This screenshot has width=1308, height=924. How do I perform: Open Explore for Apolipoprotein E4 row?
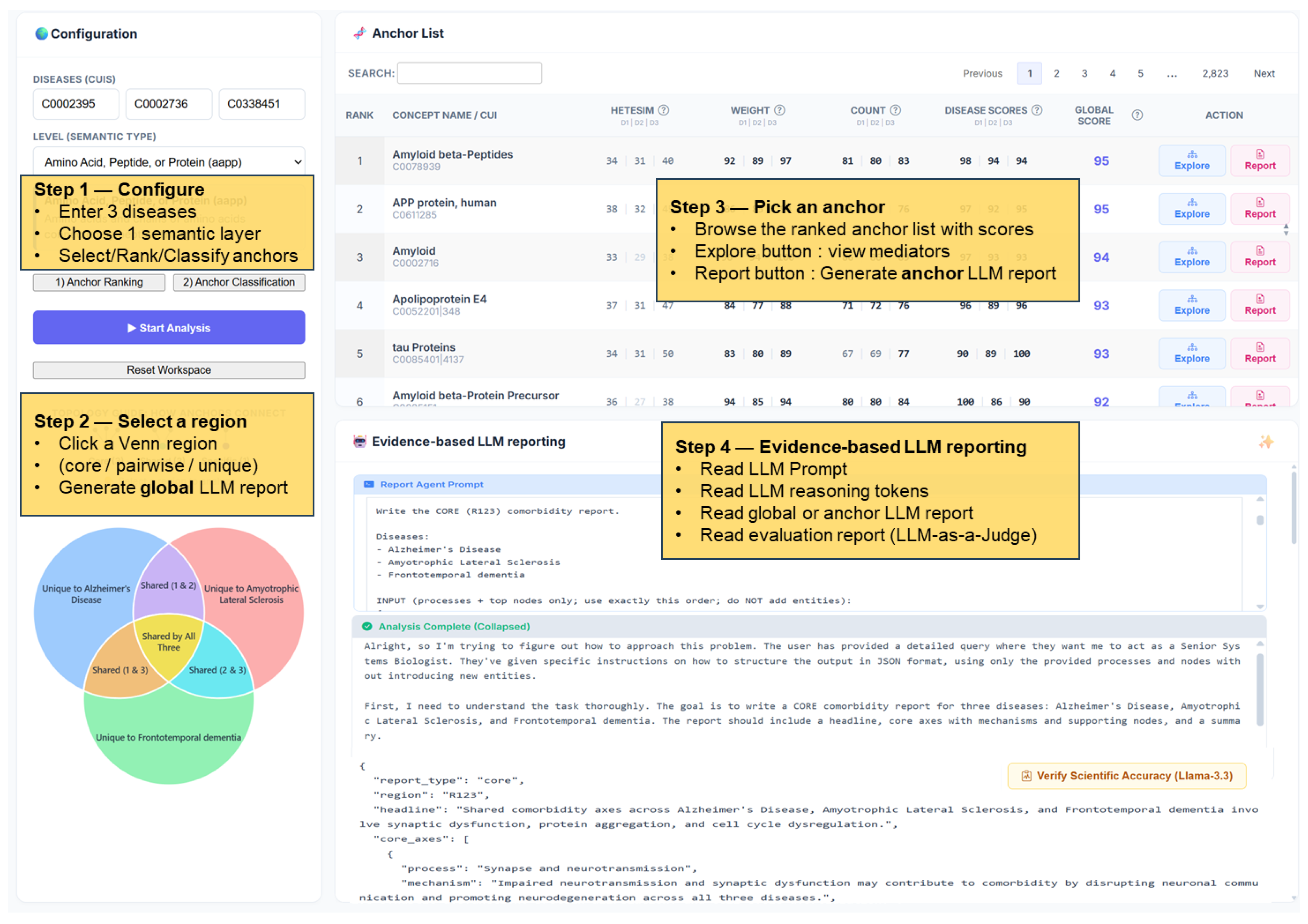(x=1192, y=306)
